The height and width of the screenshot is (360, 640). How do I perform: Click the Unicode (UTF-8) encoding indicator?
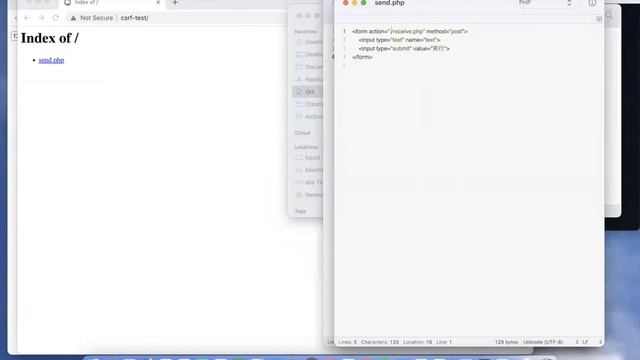(x=543, y=342)
